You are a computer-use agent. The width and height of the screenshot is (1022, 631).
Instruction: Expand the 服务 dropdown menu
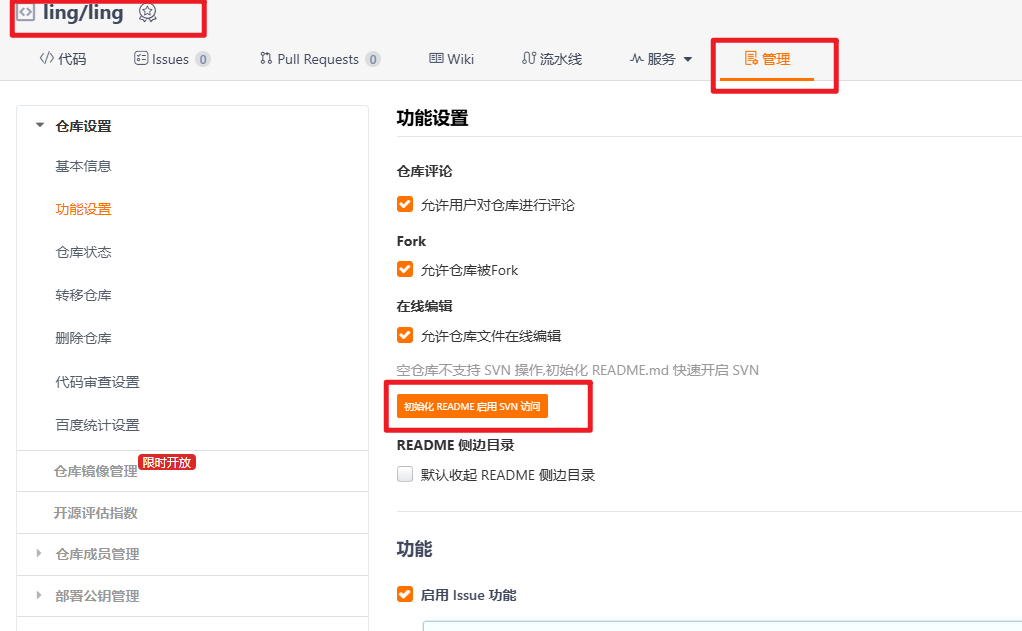click(x=661, y=59)
